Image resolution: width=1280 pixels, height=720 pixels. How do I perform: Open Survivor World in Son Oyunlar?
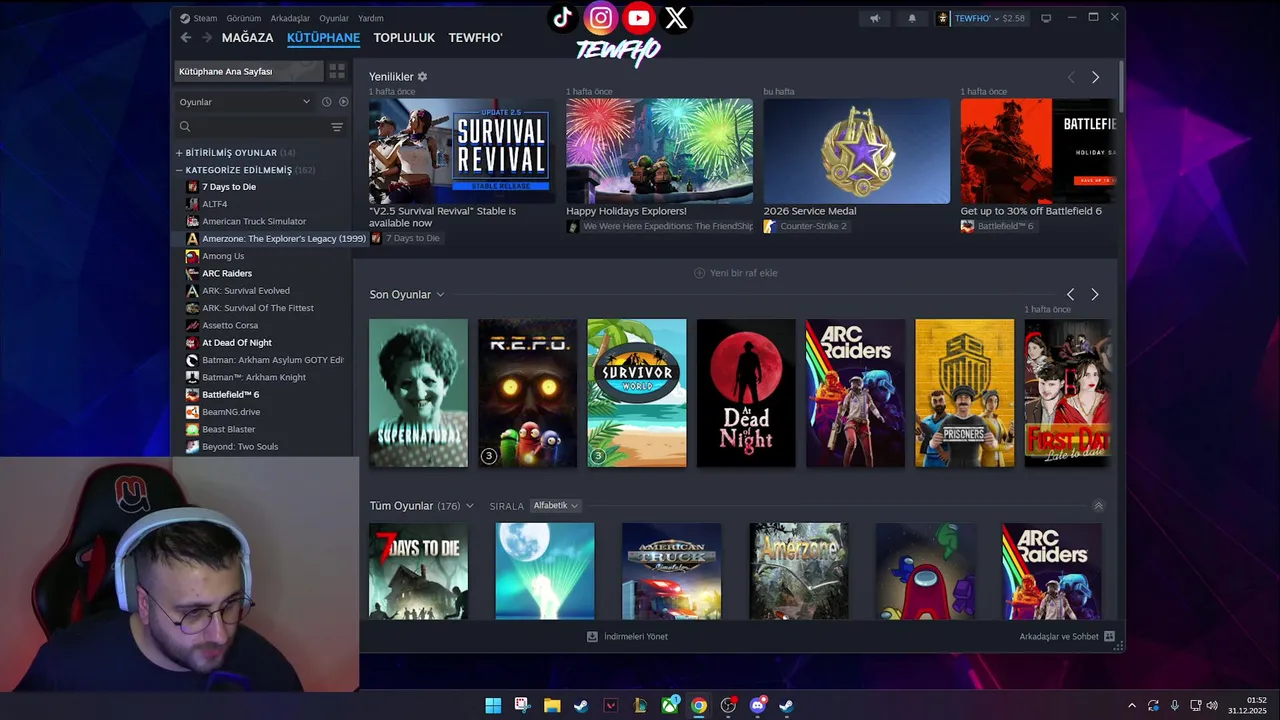pos(637,393)
